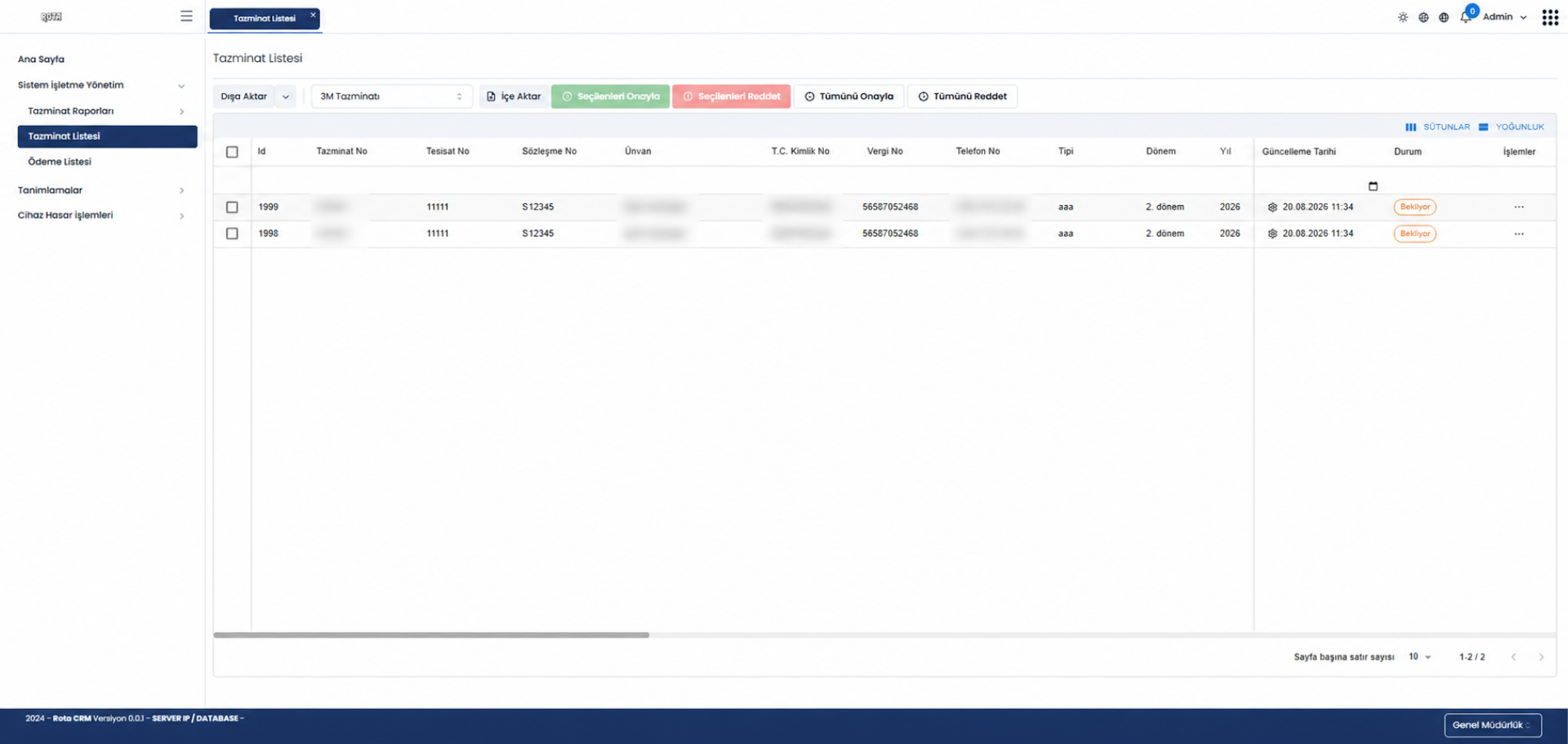
Task: Open the calendar icon in the date filter
Action: (x=1373, y=186)
